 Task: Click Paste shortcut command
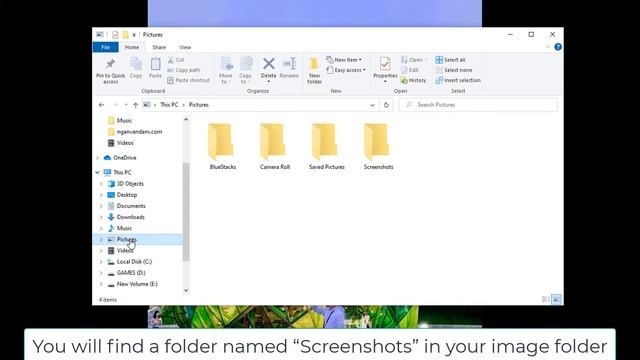(x=188, y=80)
